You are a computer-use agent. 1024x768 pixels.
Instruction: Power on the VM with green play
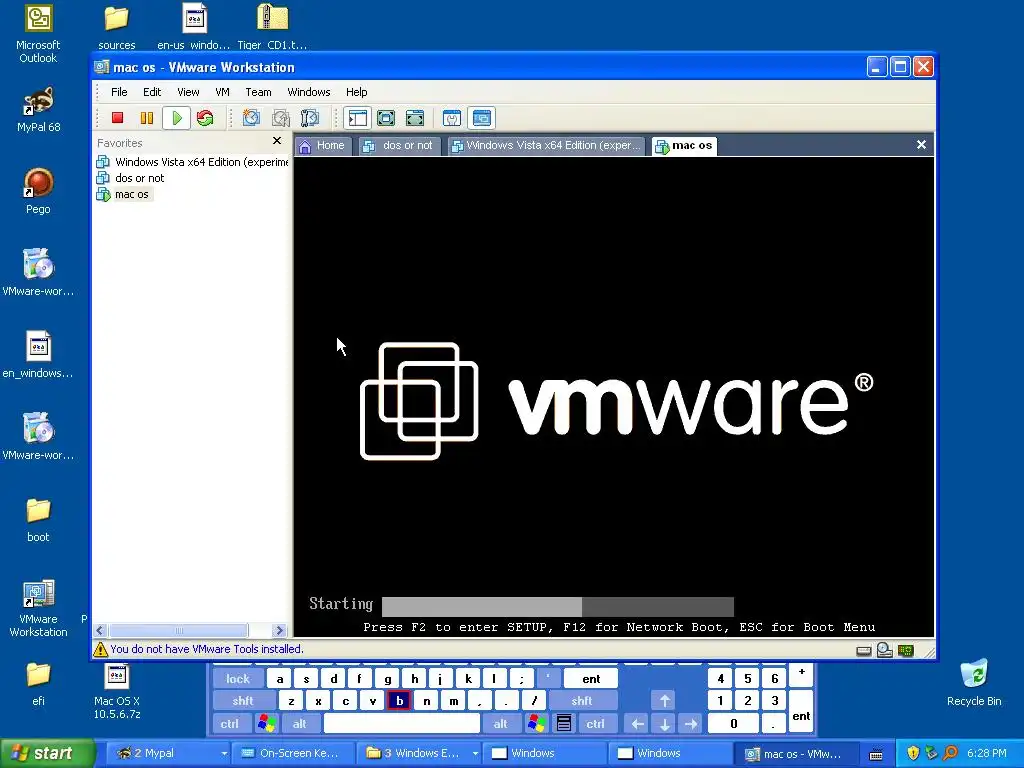(176, 118)
